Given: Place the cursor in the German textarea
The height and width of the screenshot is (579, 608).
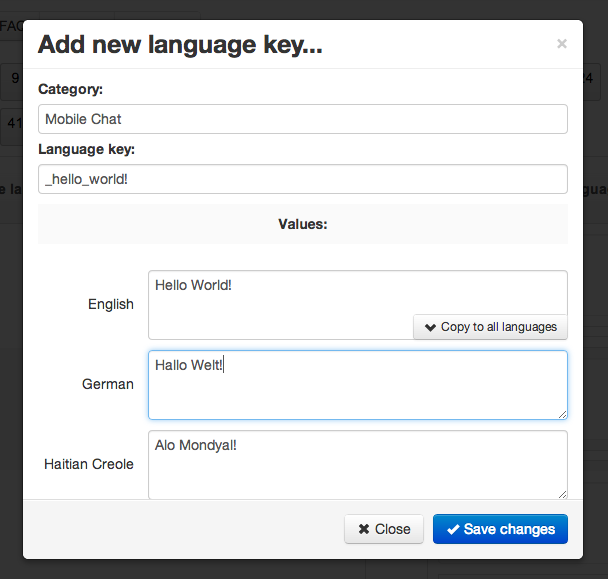Looking at the screenshot, I should (x=357, y=385).
